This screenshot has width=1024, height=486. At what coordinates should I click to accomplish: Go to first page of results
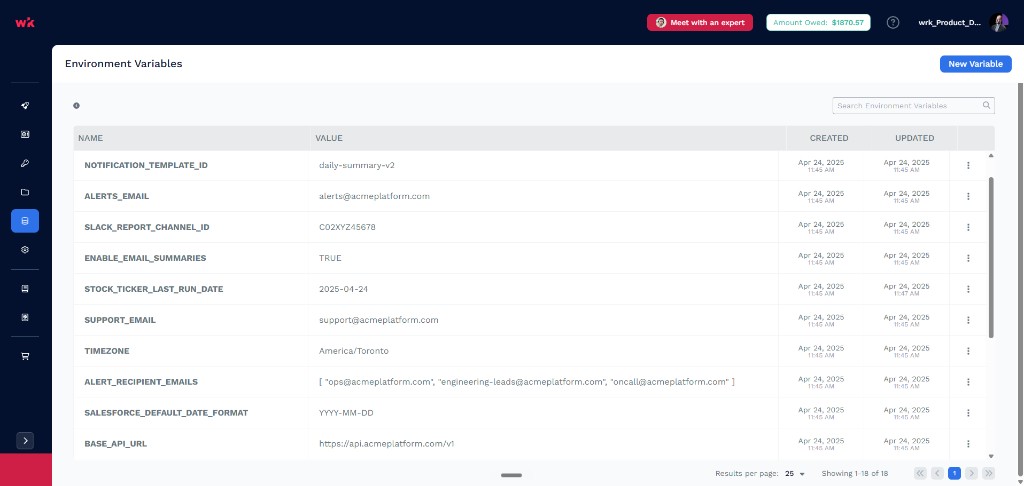[920, 474]
